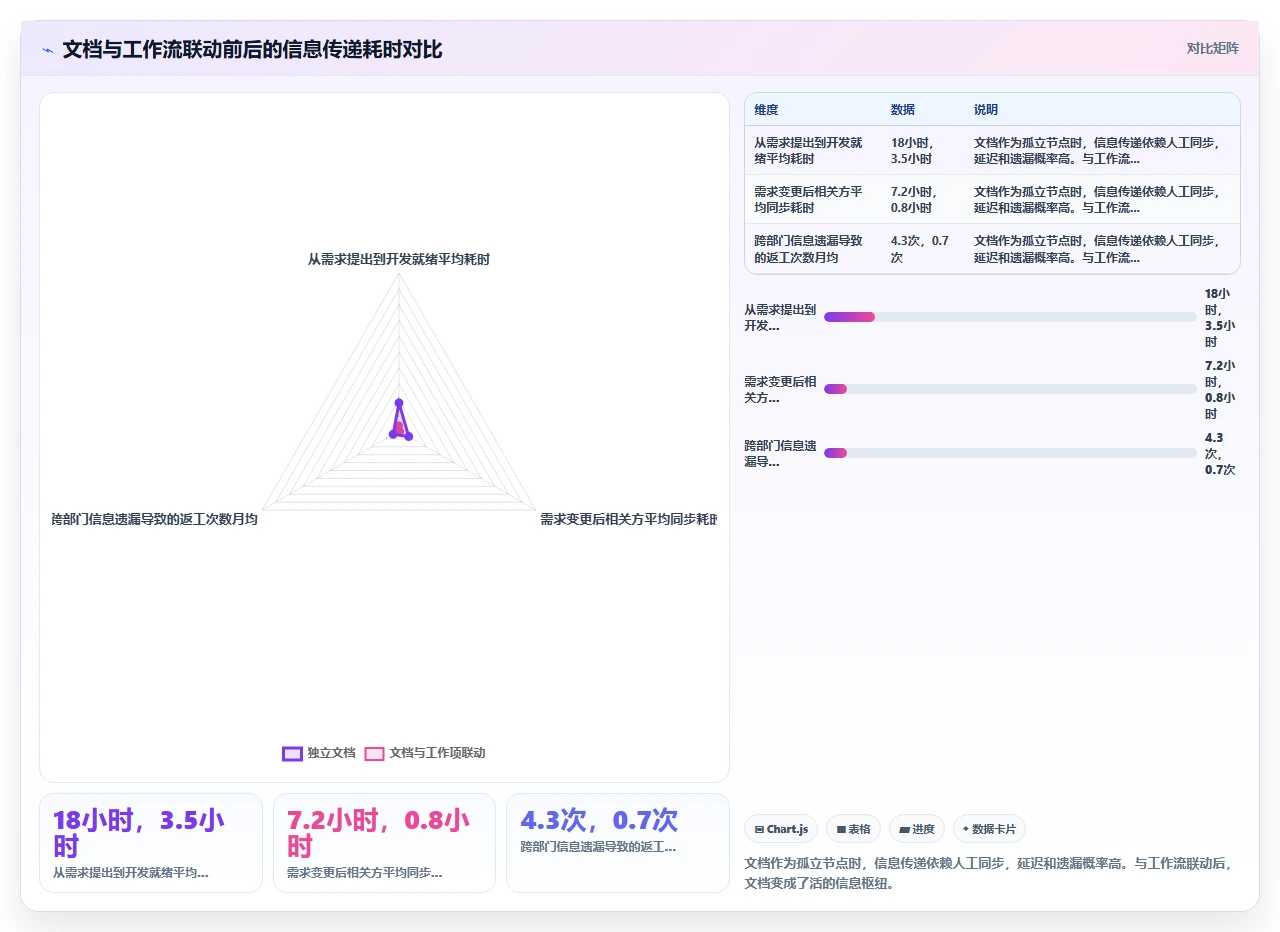This screenshot has height=932, width=1280.
Task: Select the 进度 tag chip
Action: (x=916, y=829)
